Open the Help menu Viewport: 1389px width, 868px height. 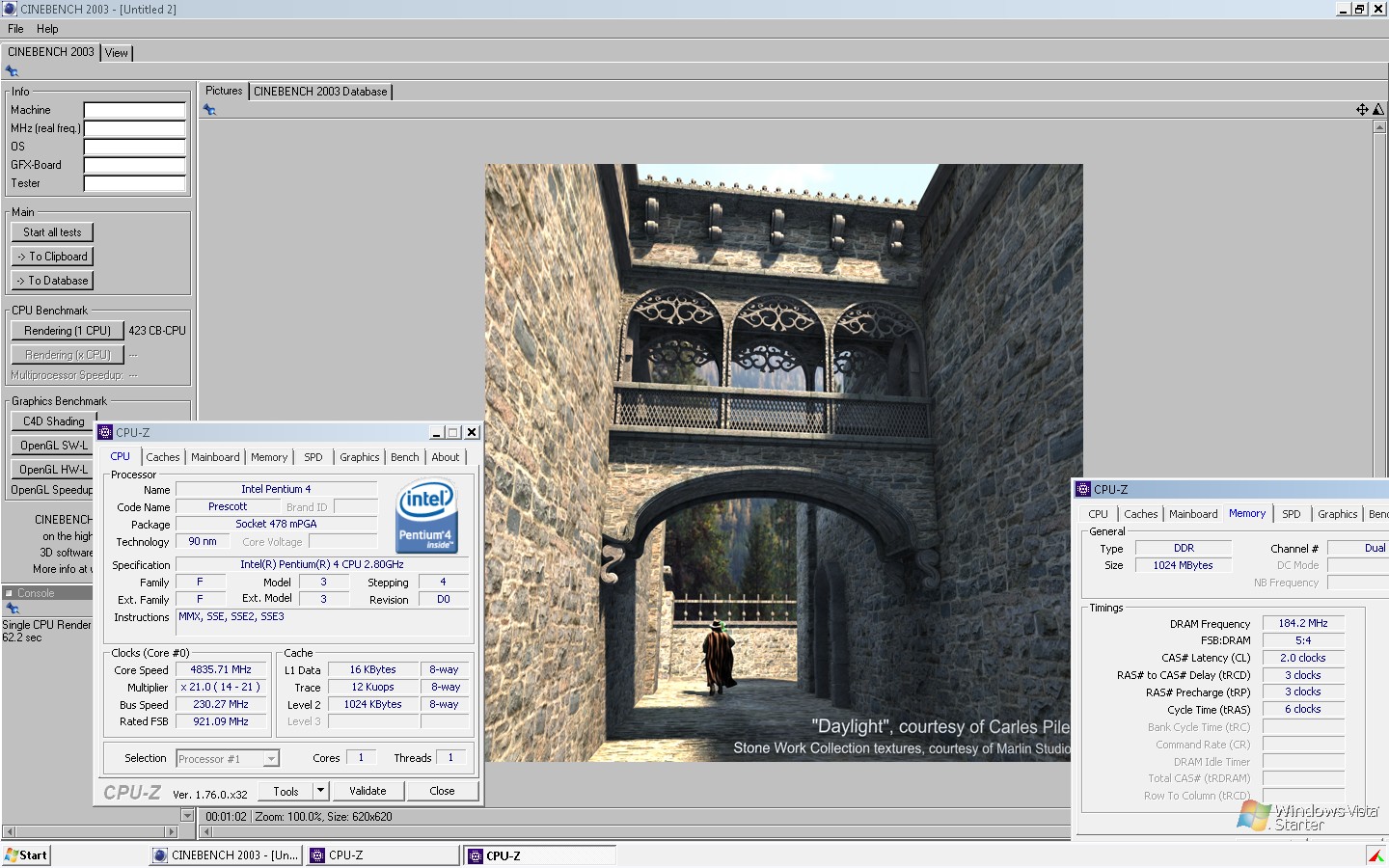47,29
